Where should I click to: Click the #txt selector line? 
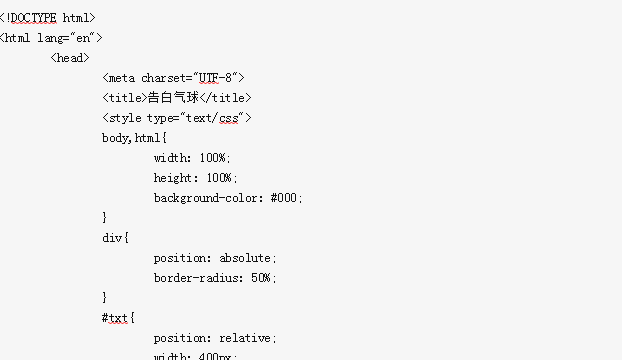coord(118,318)
